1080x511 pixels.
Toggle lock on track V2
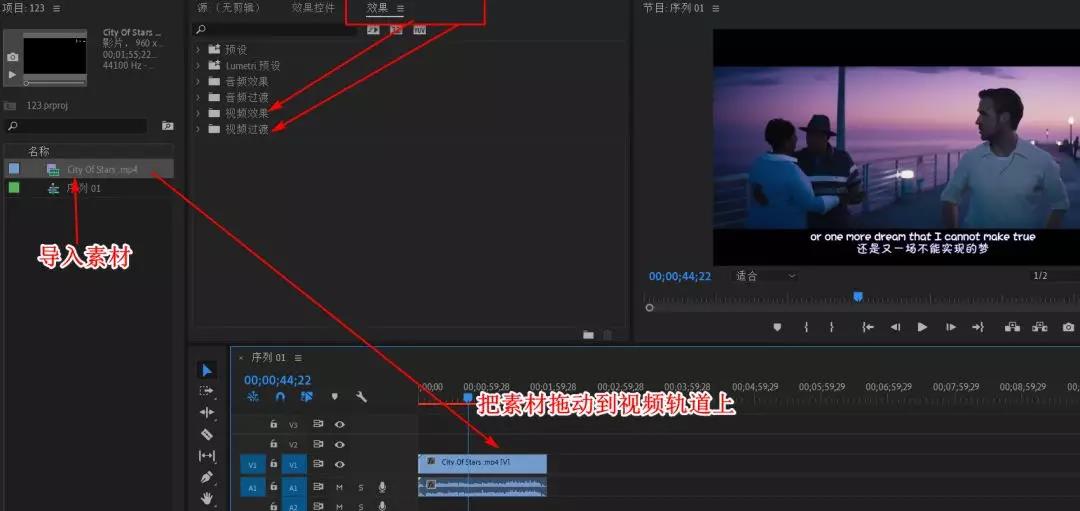pos(273,444)
